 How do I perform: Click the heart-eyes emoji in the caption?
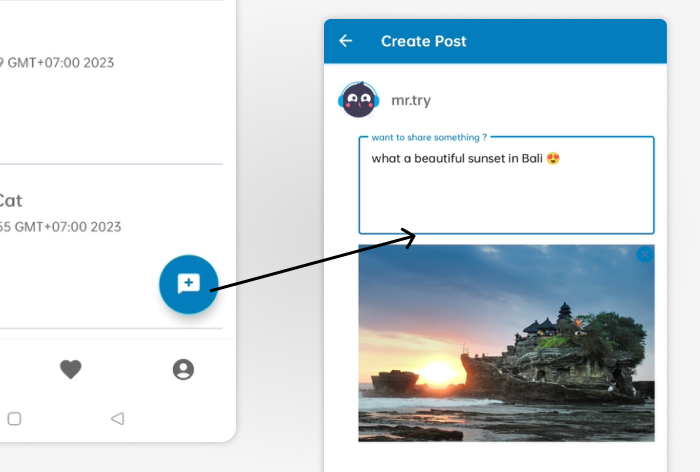click(553, 158)
